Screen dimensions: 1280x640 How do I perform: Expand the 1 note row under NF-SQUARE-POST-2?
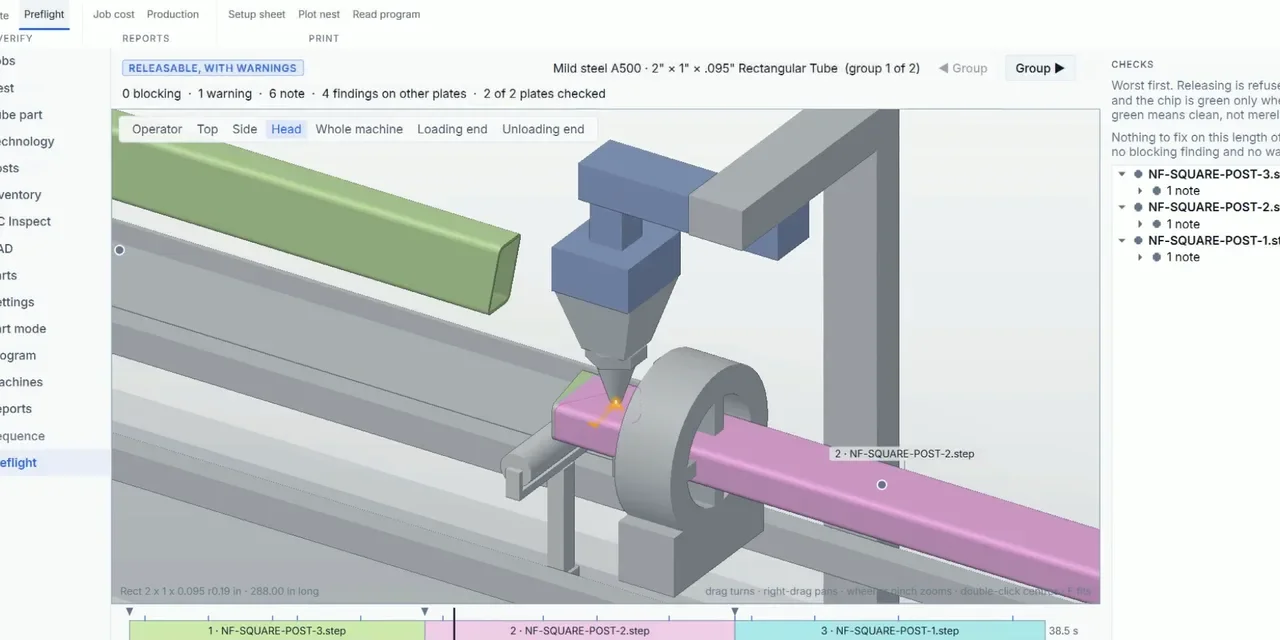[1140, 224]
